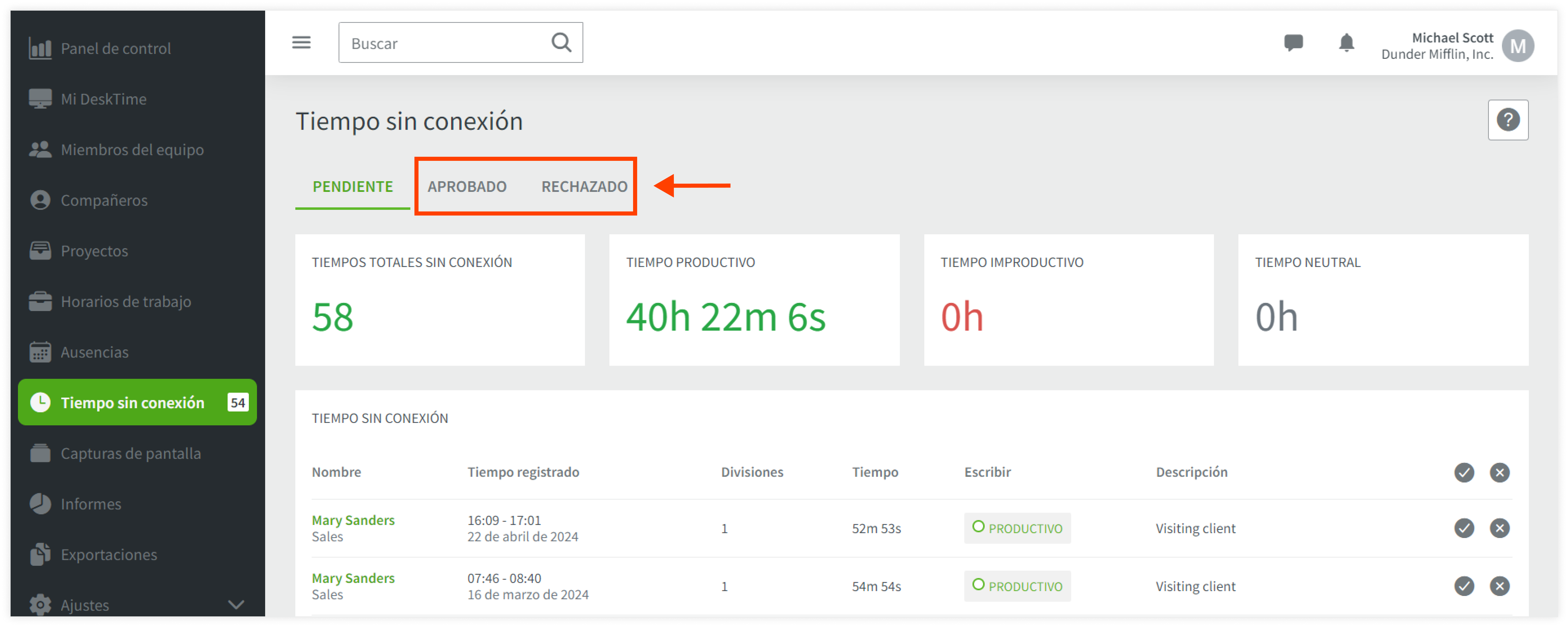Click the magnifying glass search icon
Screen dimensions: 1568x627
(x=561, y=43)
